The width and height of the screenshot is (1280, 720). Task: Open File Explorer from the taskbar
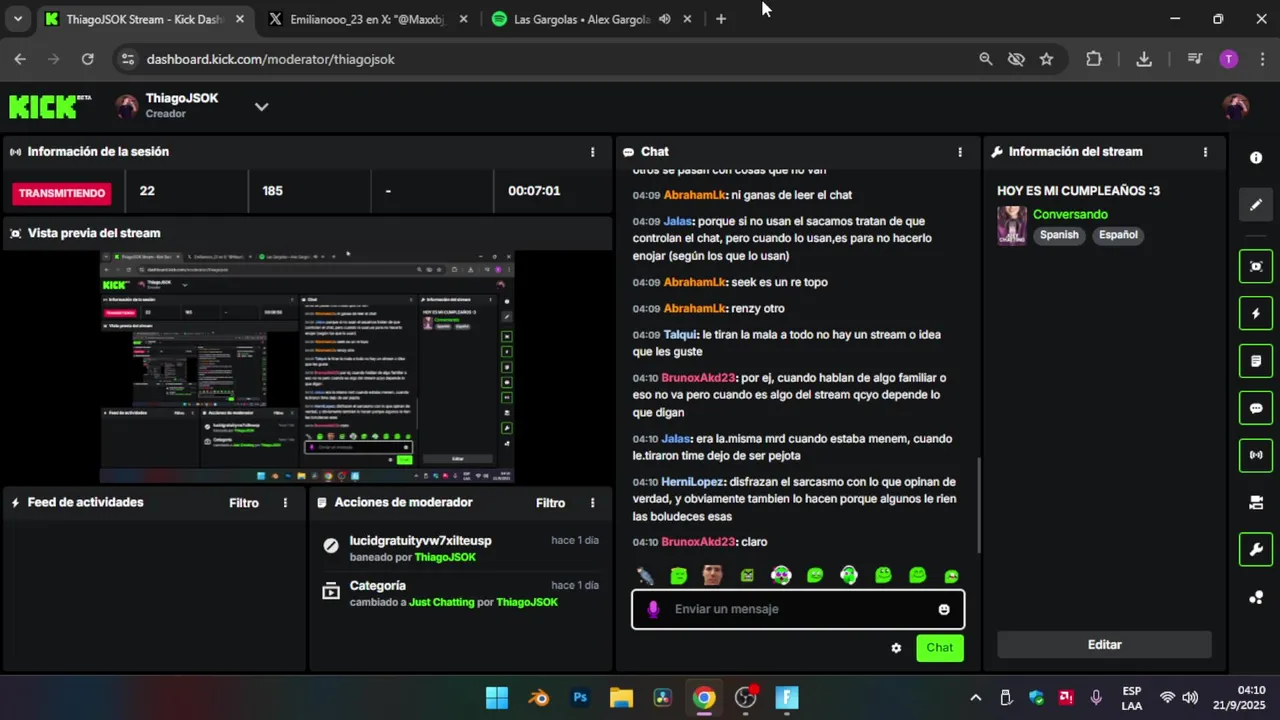tap(621, 698)
